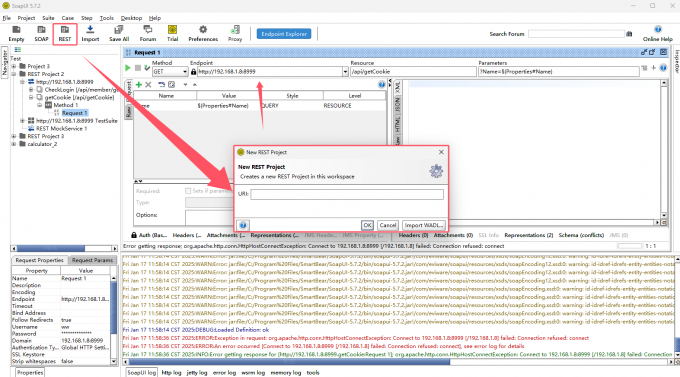The height and width of the screenshot is (377, 680).
Task: Click the Resource path field
Action: point(413,72)
